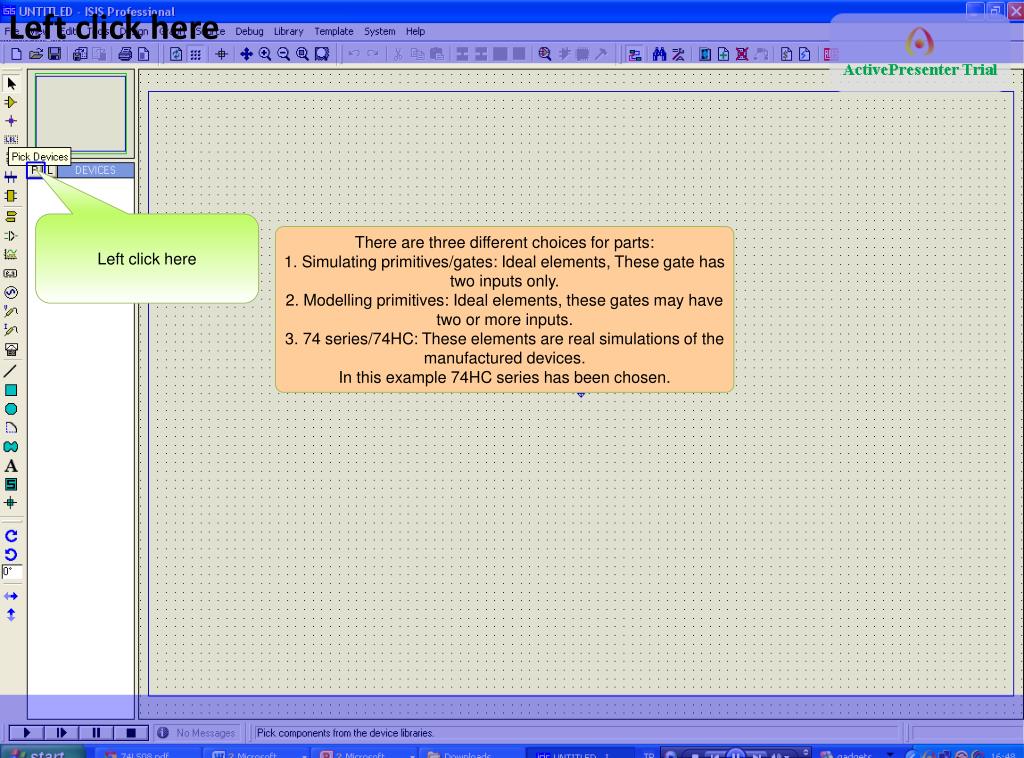
Task: Select the Tape recorder mode tool
Action: [x=11, y=274]
